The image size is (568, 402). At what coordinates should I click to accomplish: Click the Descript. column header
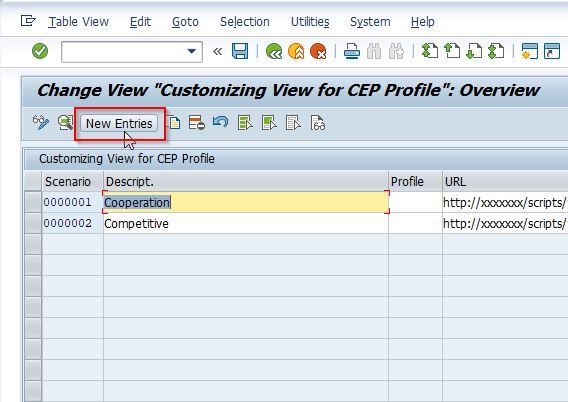coord(246,181)
